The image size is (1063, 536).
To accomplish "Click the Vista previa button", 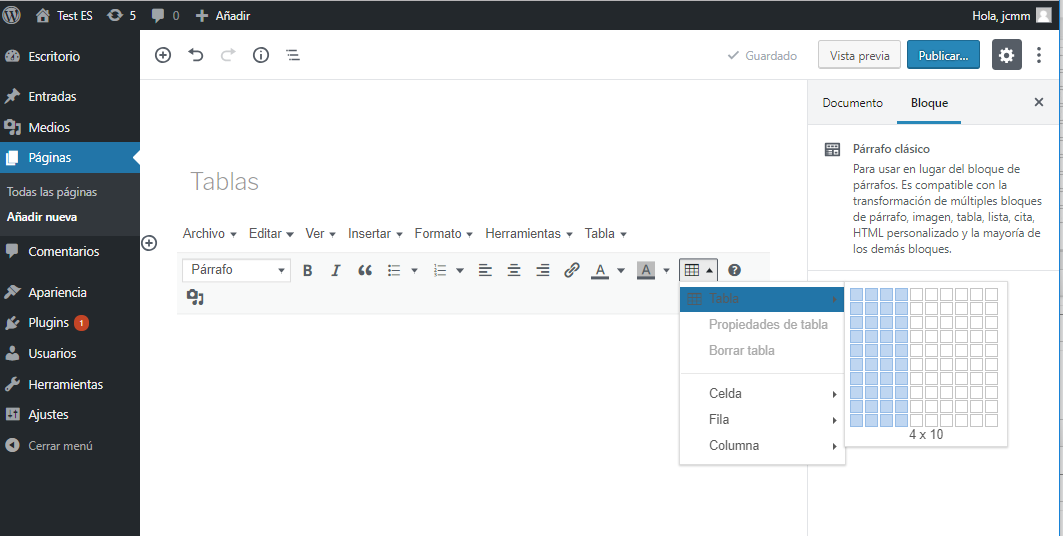I will pos(859,55).
